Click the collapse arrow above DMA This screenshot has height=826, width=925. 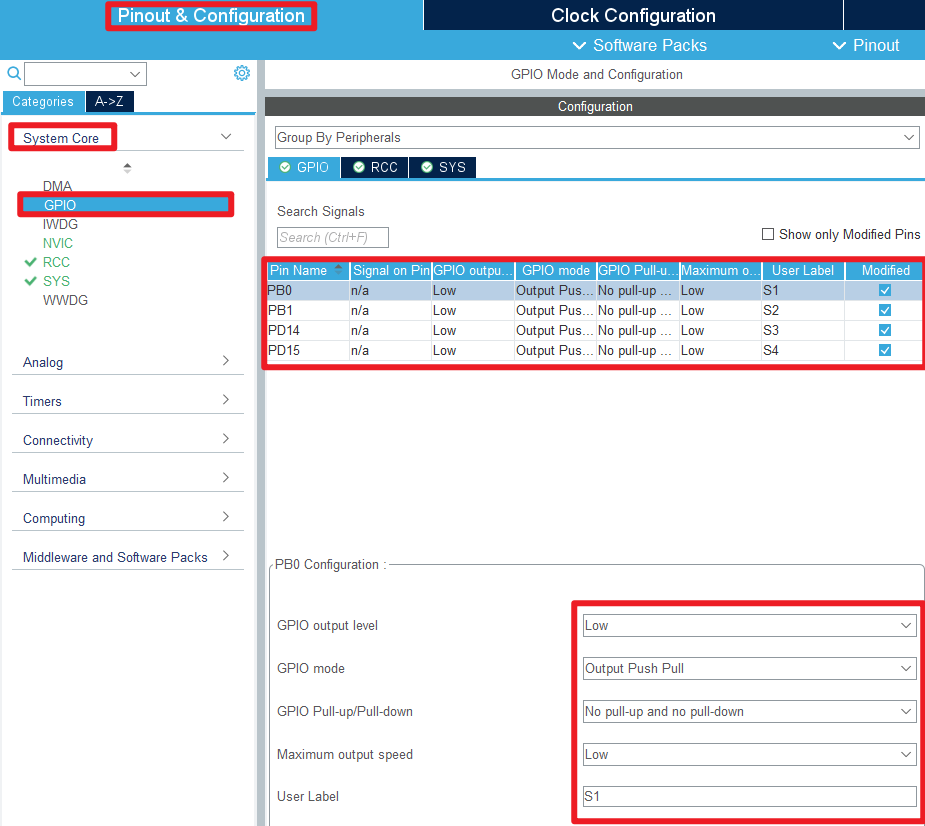point(127,168)
